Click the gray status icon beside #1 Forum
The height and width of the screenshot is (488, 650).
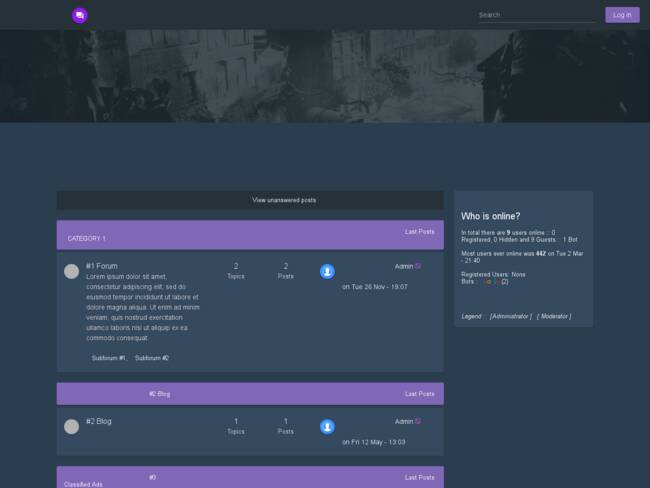pos(71,271)
